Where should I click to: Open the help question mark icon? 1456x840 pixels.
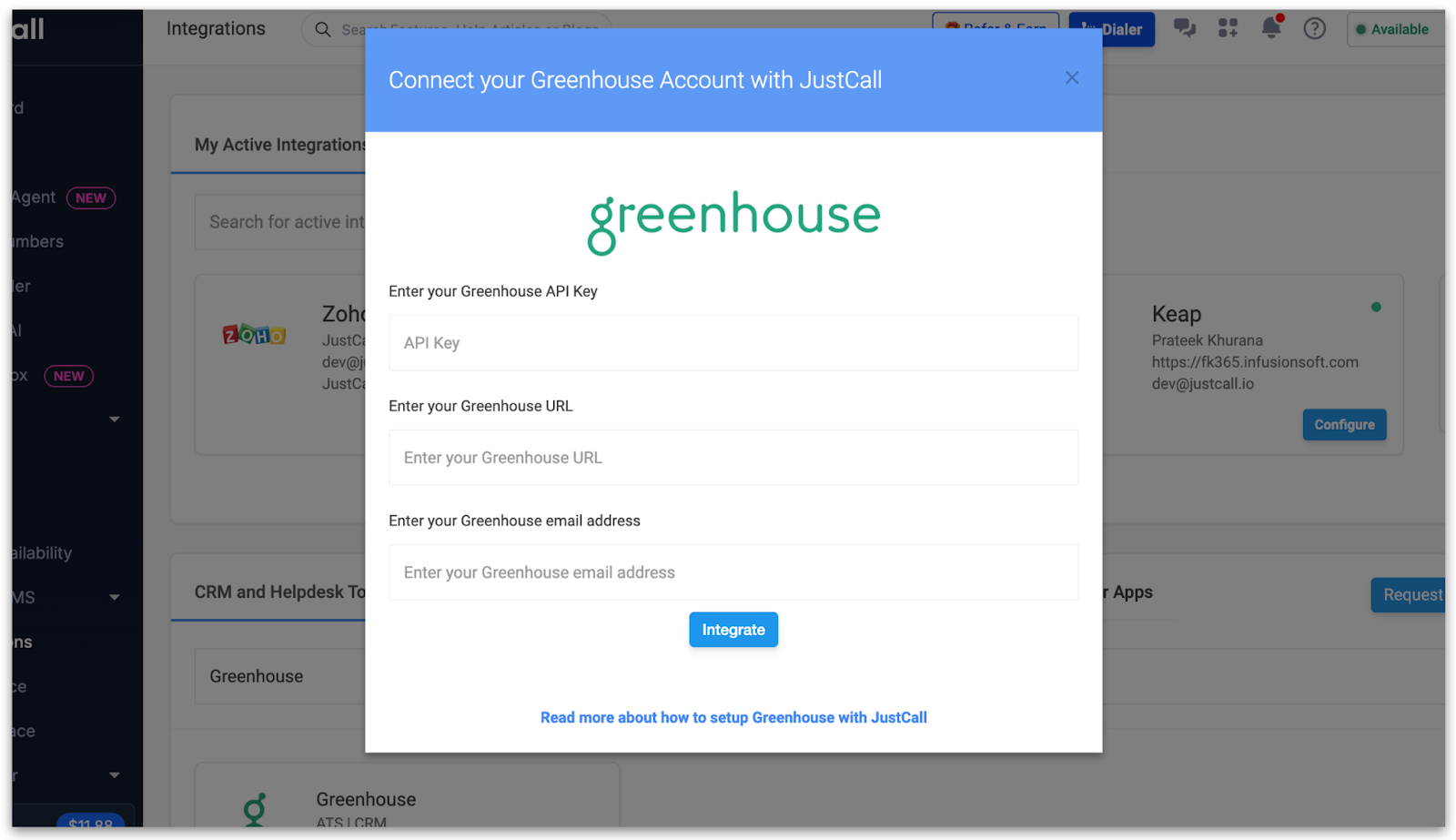click(x=1314, y=29)
